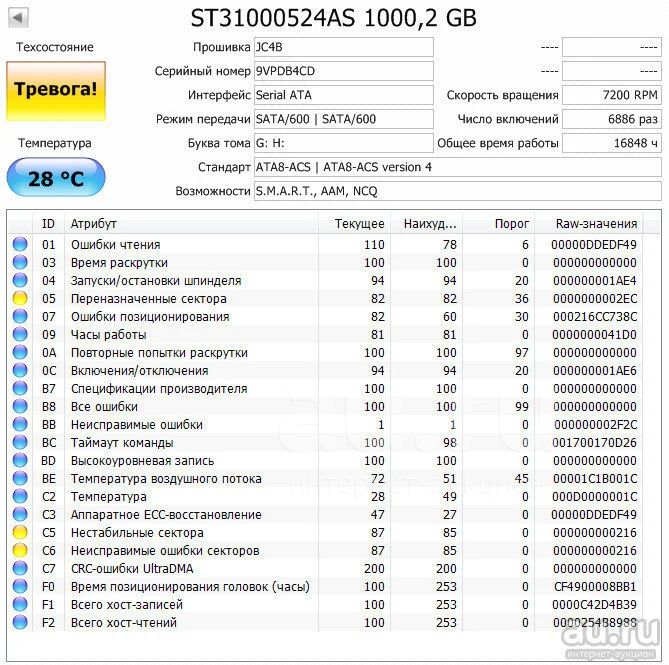Click yellow icon for Неисправимые ошибки секторов
Image resolution: width=669 pixels, height=665 pixels.
click(20, 550)
